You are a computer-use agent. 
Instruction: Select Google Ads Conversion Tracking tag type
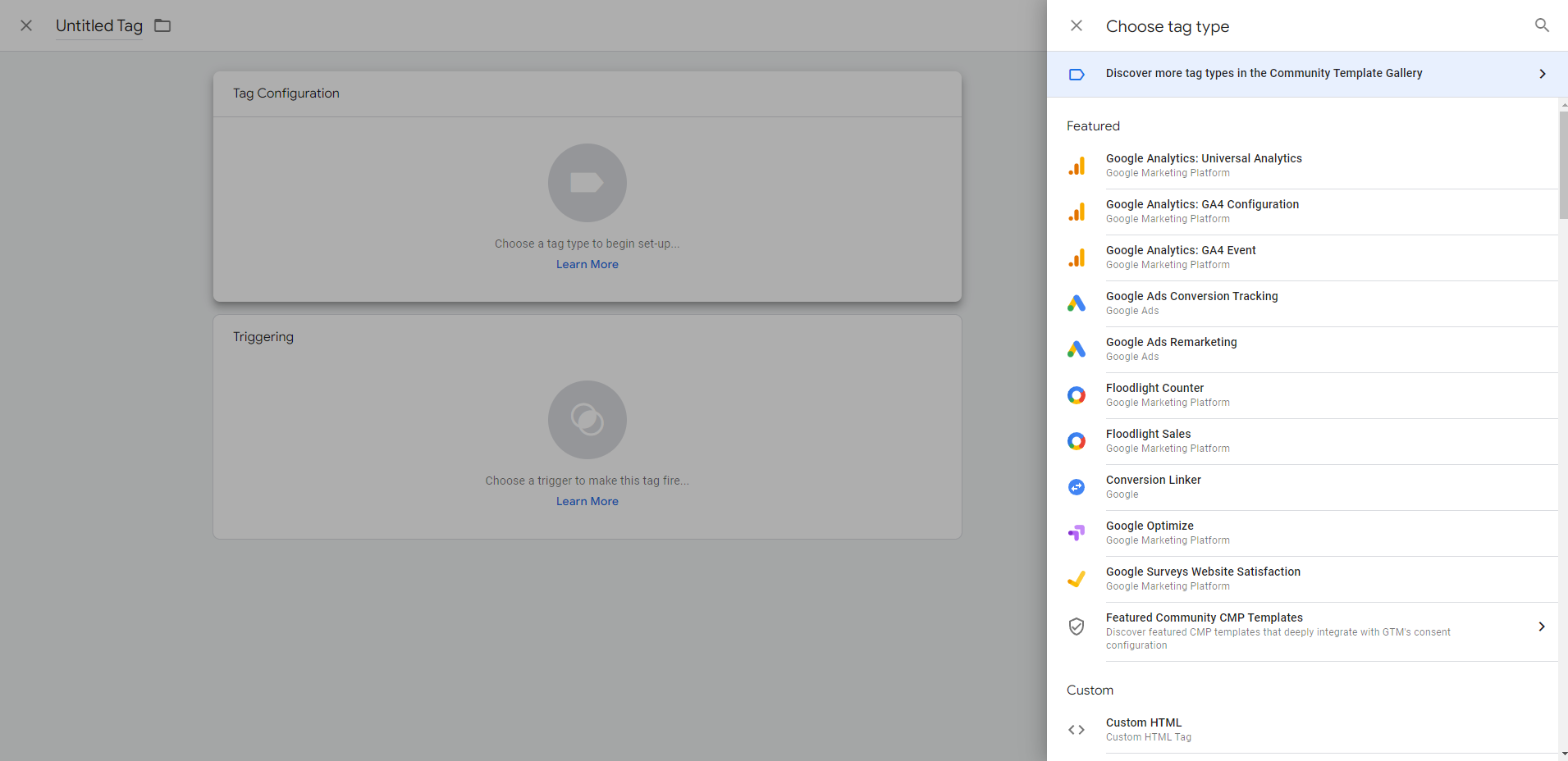pos(1303,303)
